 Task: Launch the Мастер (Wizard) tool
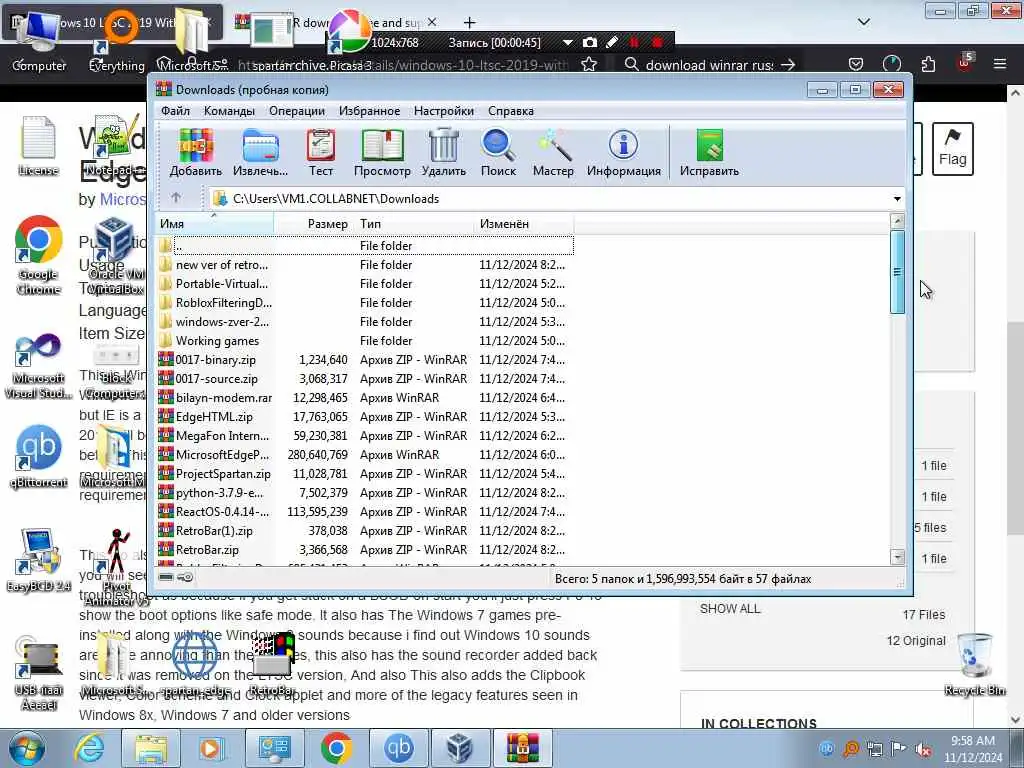coord(553,152)
